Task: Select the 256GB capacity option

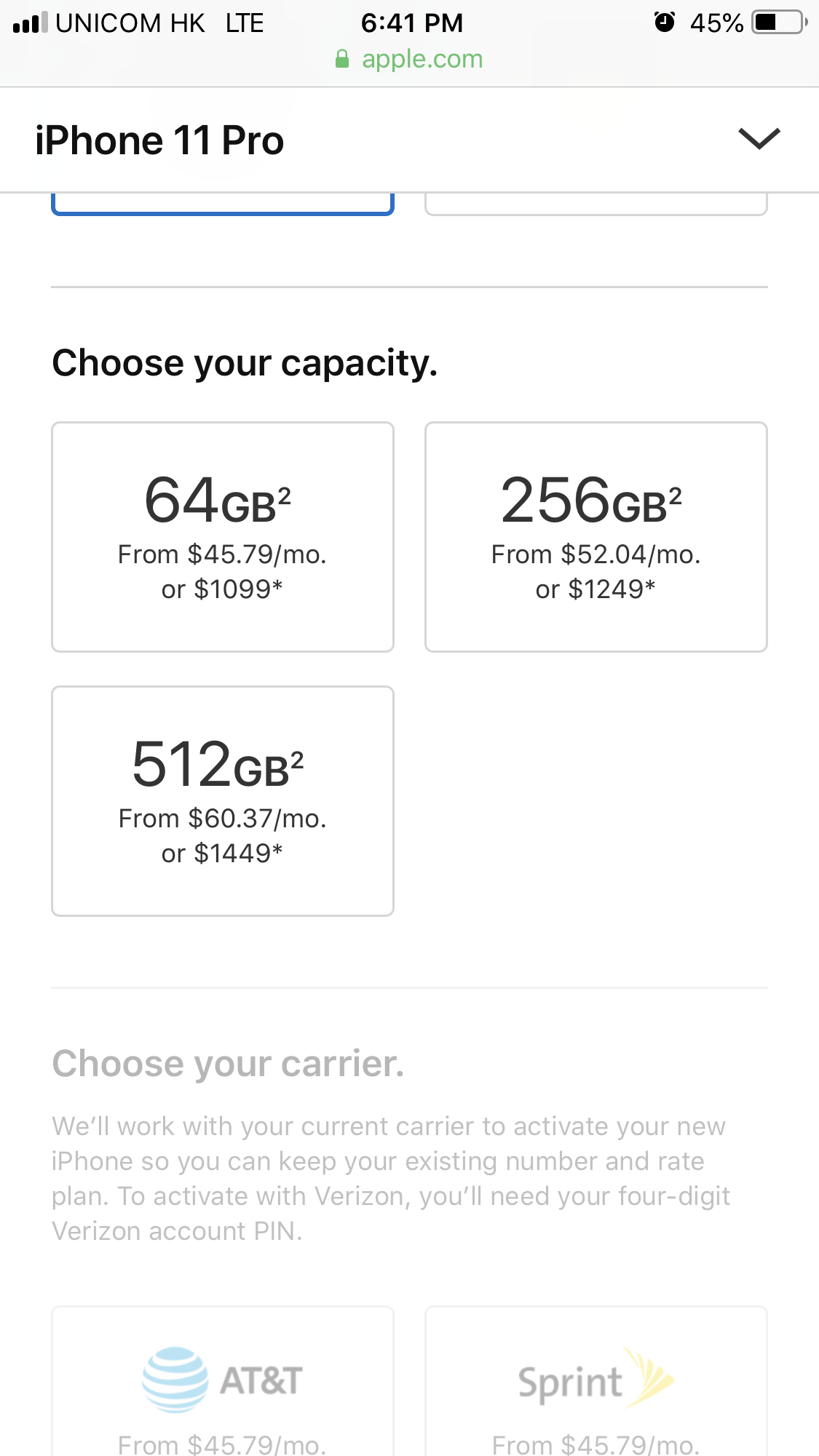Action: point(596,536)
